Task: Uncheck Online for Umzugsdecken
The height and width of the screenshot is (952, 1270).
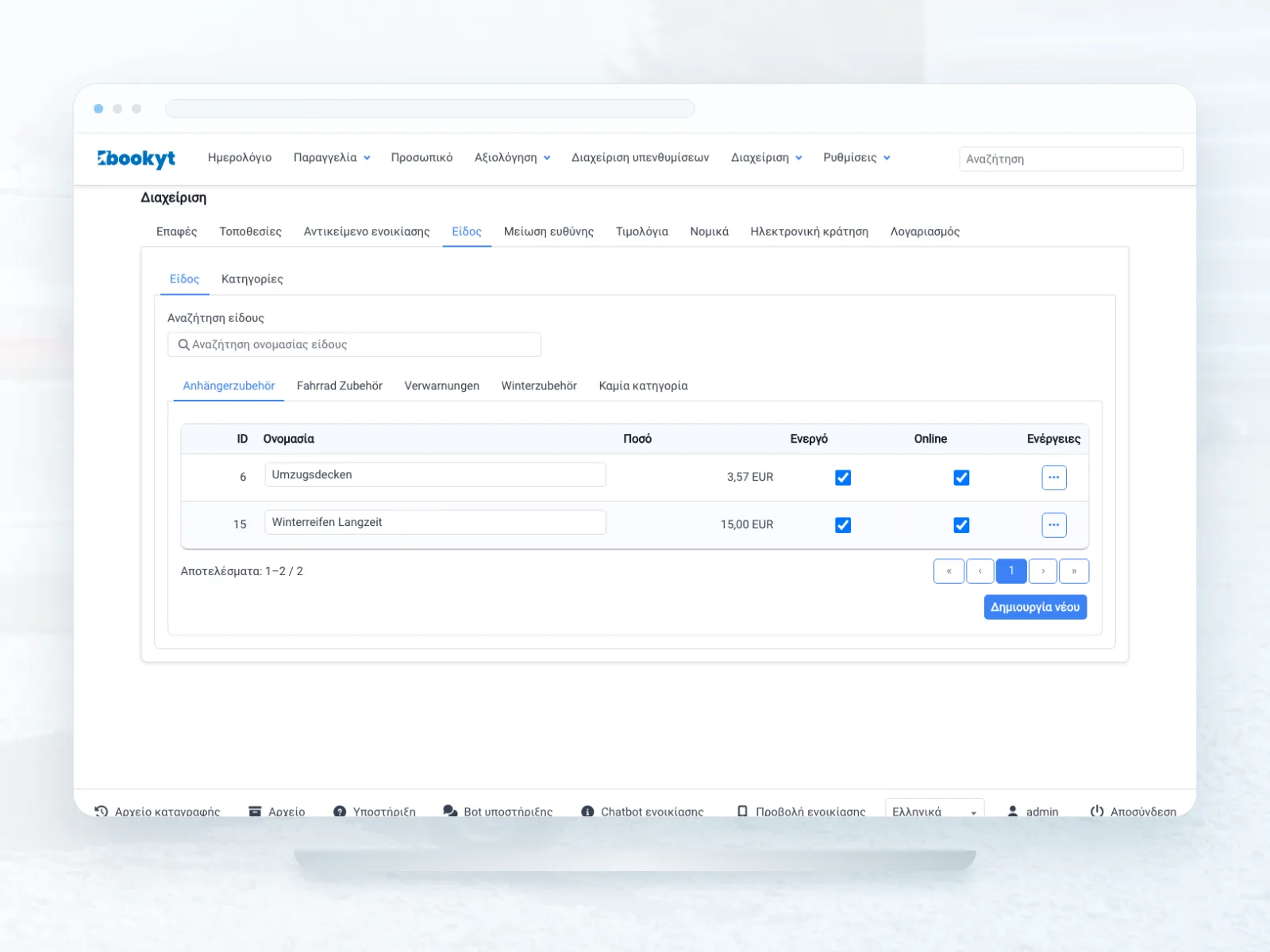Action: tap(961, 478)
